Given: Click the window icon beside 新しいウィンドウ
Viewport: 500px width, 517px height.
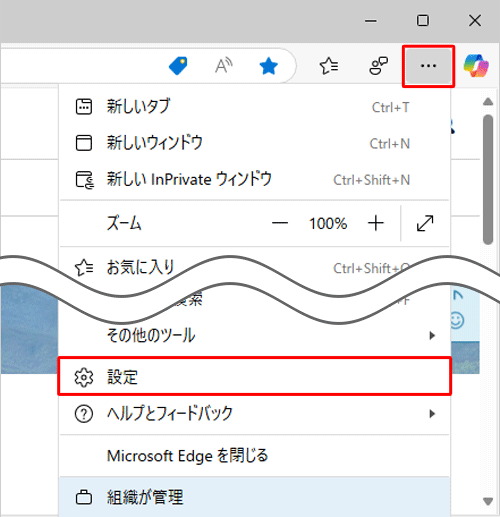Looking at the screenshot, I should (84, 143).
